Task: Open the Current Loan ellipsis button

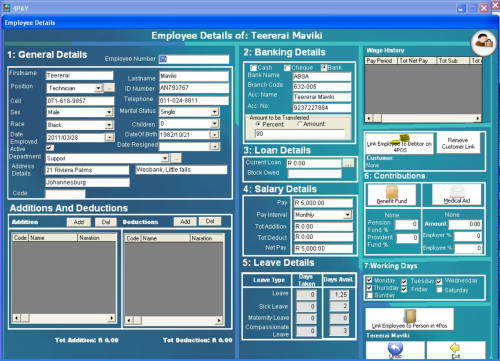Action: pos(348,163)
